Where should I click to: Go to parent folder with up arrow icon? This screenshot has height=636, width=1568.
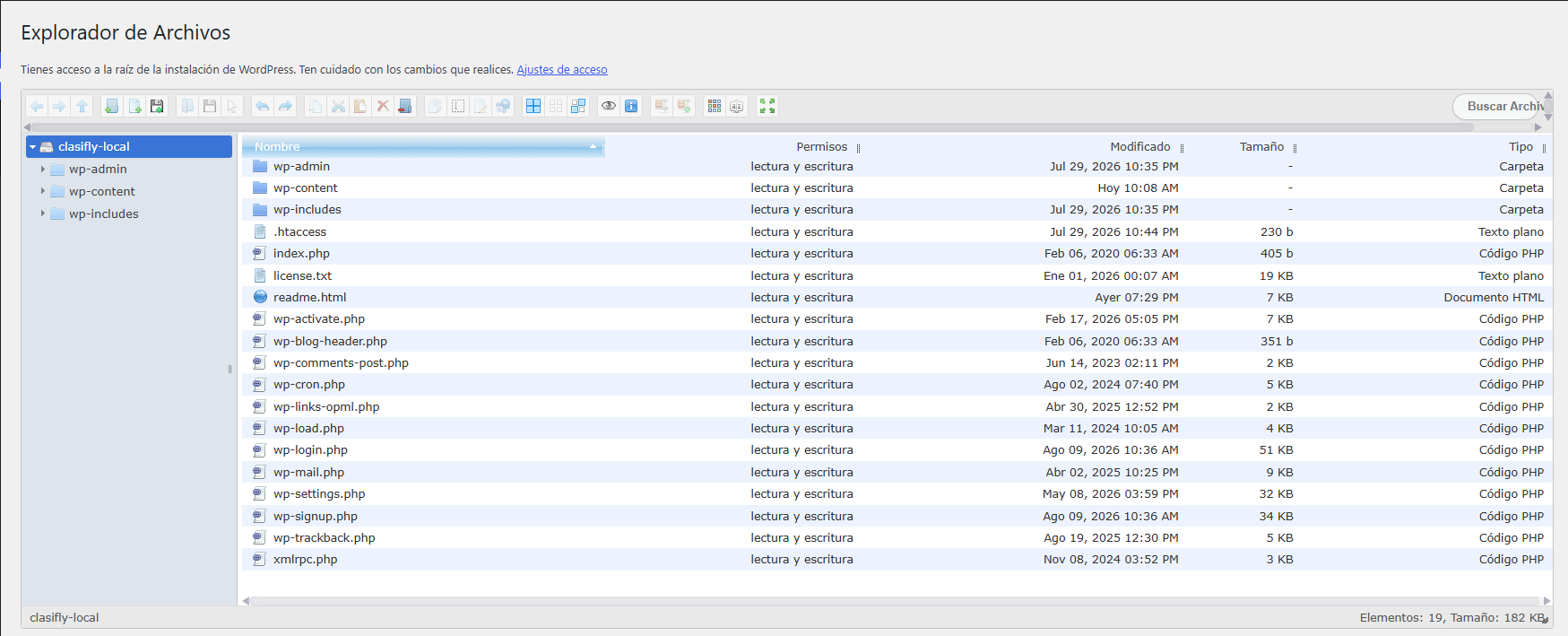(x=82, y=106)
